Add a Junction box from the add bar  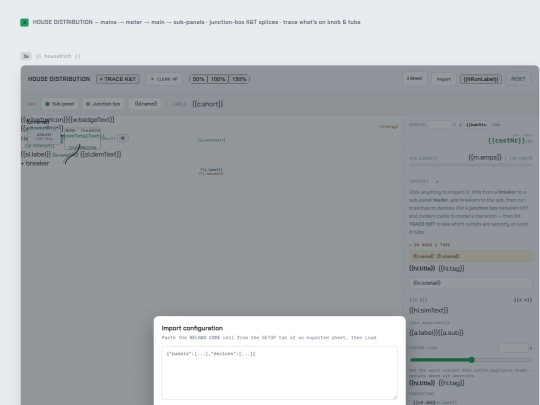103,104
